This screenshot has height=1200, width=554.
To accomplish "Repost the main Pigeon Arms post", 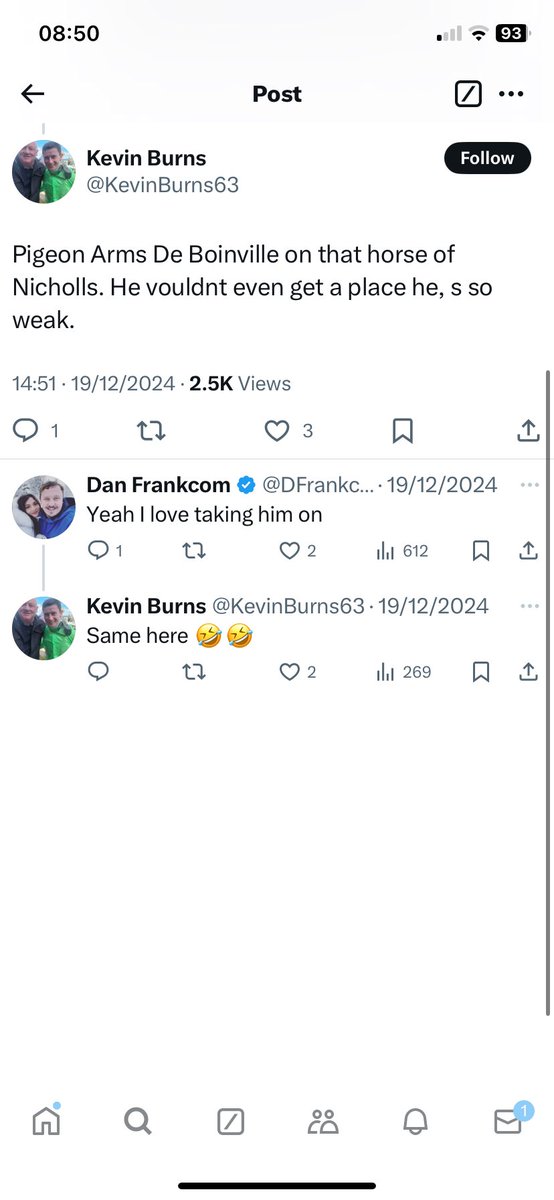I will point(150,430).
